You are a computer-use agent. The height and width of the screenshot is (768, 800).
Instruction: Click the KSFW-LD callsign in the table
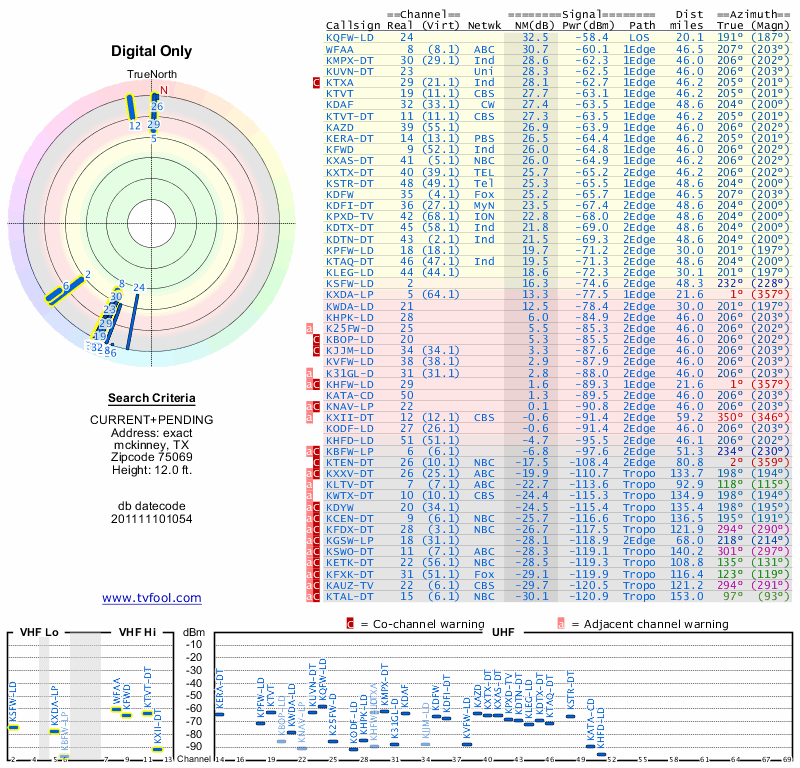click(x=349, y=284)
